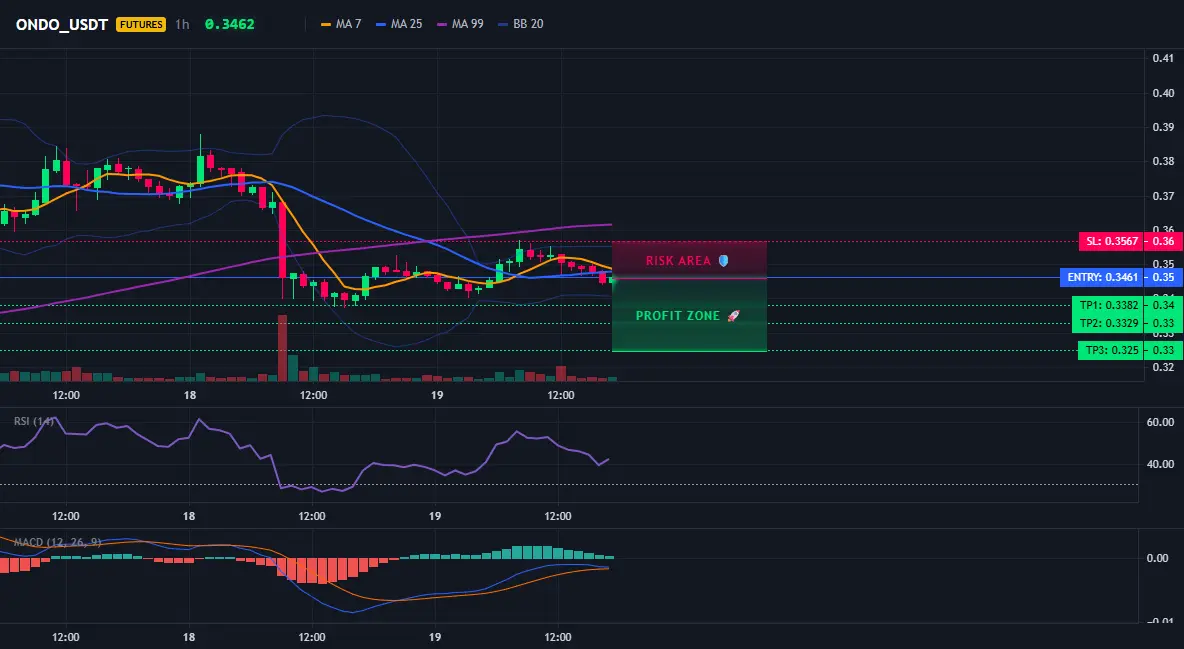Click the yellow FUTURES badge
This screenshot has height=649, width=1184.
(140, 24)
